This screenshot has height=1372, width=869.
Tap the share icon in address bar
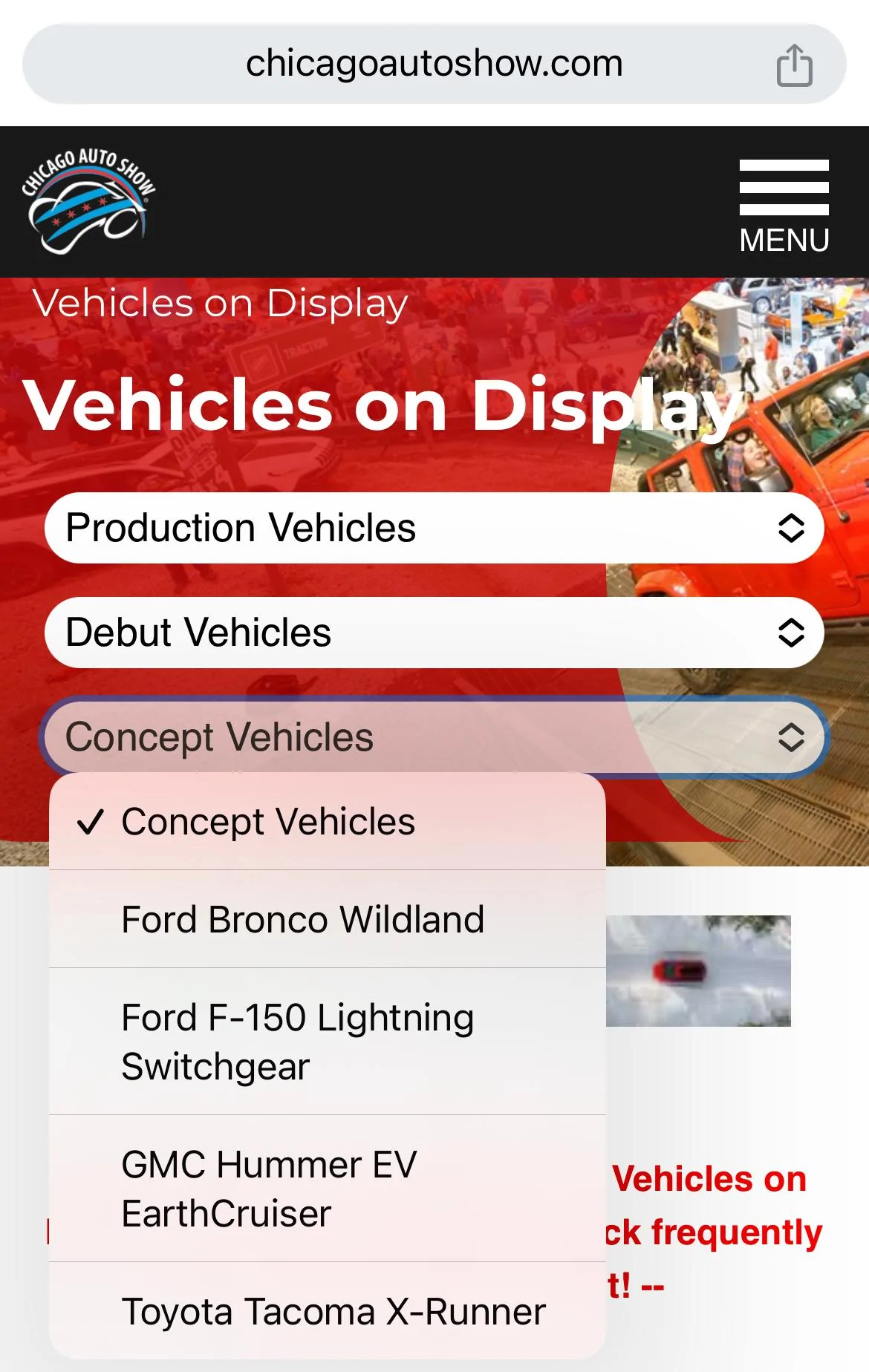point(794,65)
